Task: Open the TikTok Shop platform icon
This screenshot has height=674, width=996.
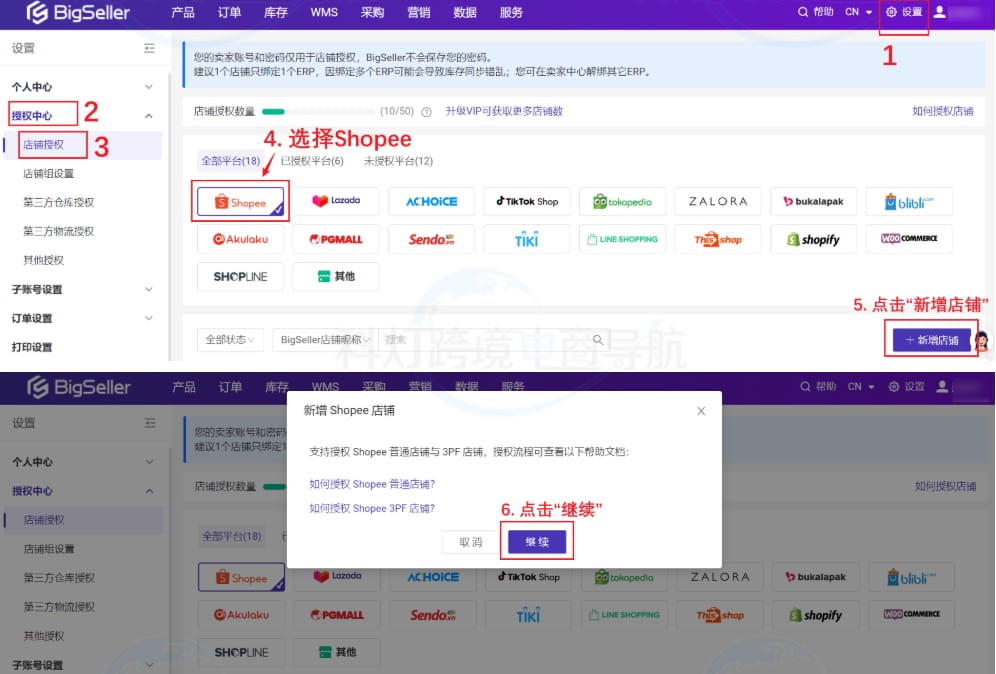Action: [x=526, y=201]
